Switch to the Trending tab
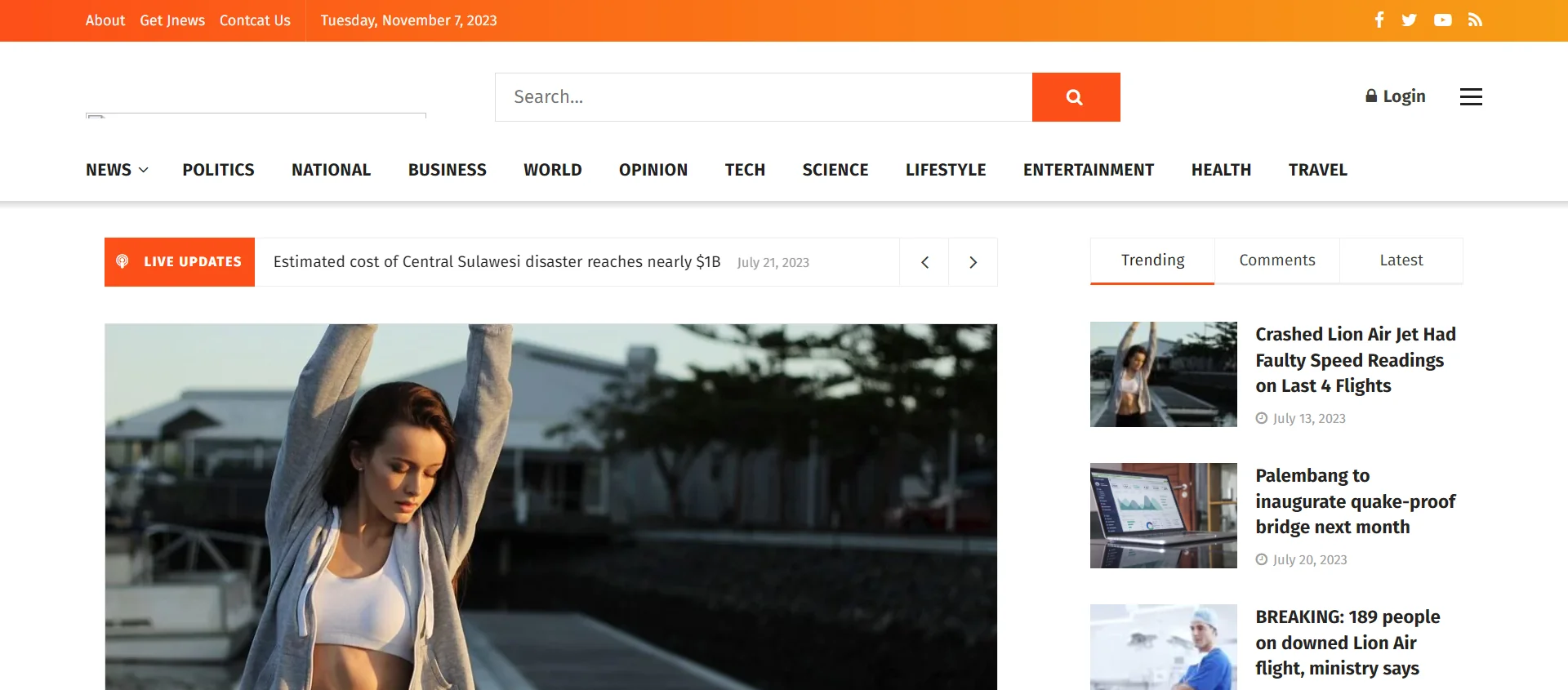This screenshot has width=1568, height=690. pyautogui.click(x=1152, y=260)
